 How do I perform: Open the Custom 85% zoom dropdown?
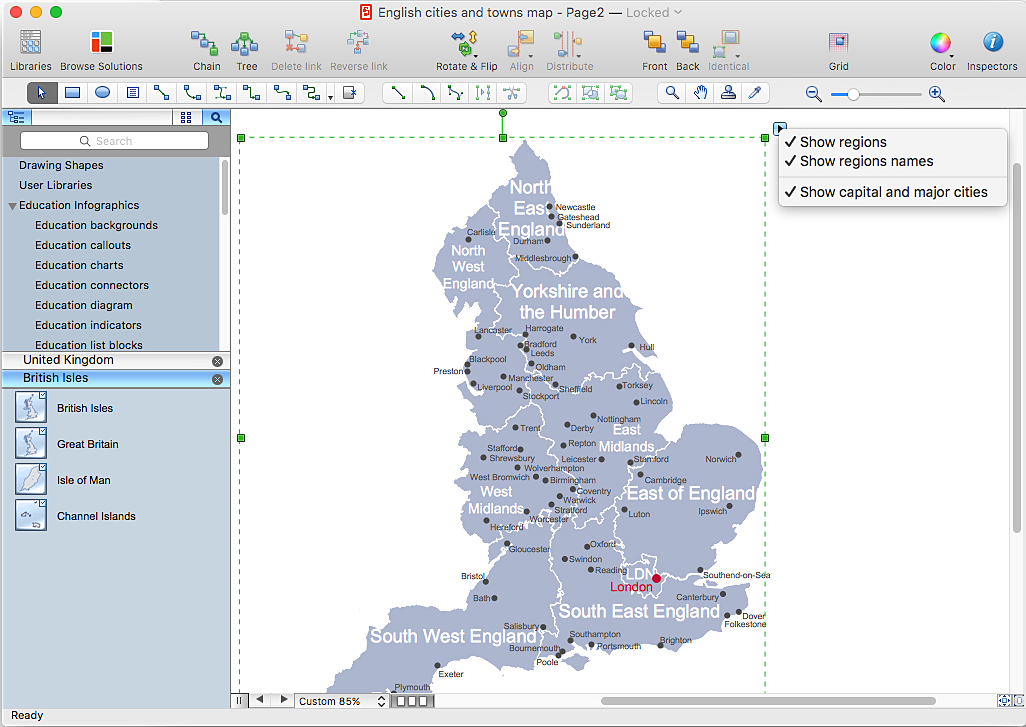340,700
